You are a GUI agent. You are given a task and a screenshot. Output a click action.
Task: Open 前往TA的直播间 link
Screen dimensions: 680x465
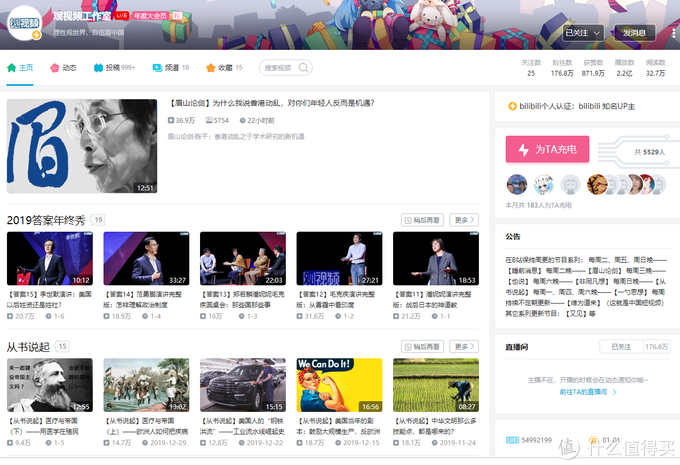click(588, 392)
